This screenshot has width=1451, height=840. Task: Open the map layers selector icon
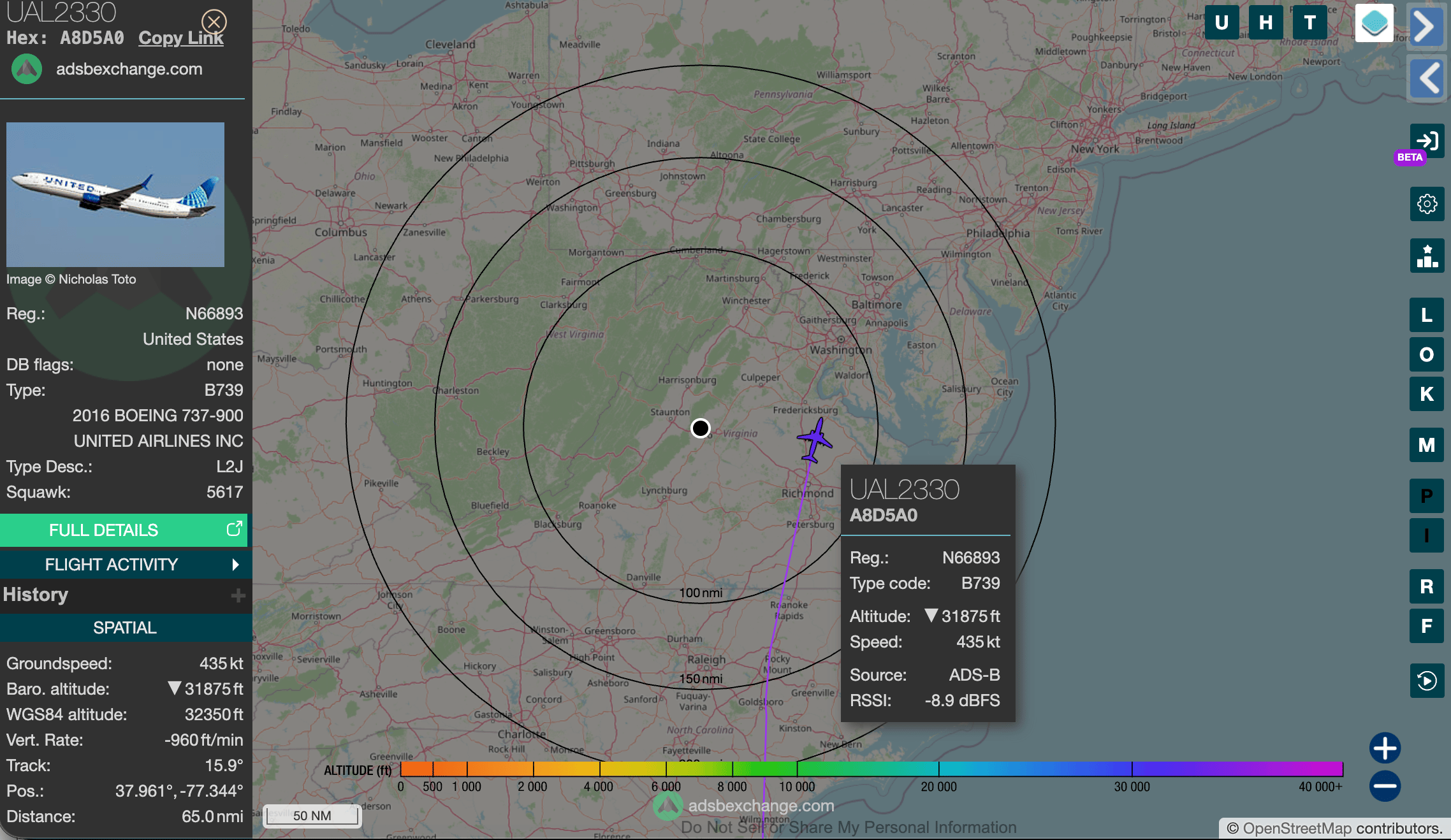pyautogui.click(x=1374, y=24)
